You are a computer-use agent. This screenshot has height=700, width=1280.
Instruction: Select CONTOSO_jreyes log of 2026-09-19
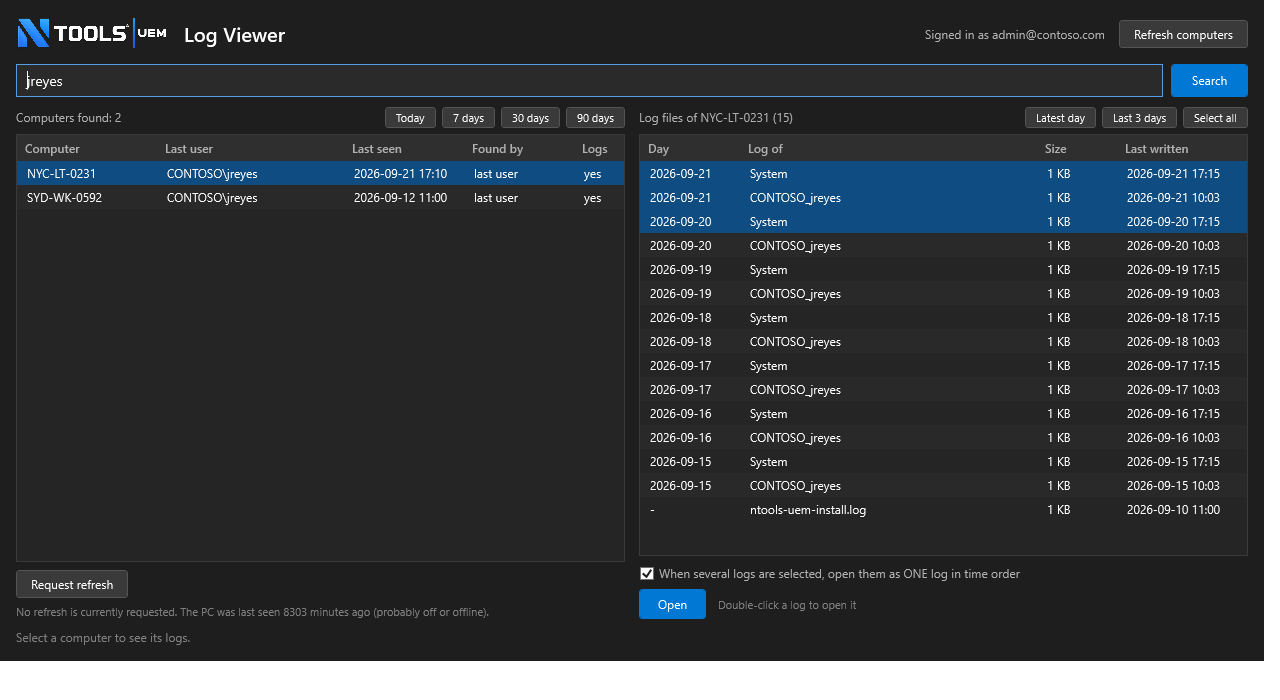[943, 294]
